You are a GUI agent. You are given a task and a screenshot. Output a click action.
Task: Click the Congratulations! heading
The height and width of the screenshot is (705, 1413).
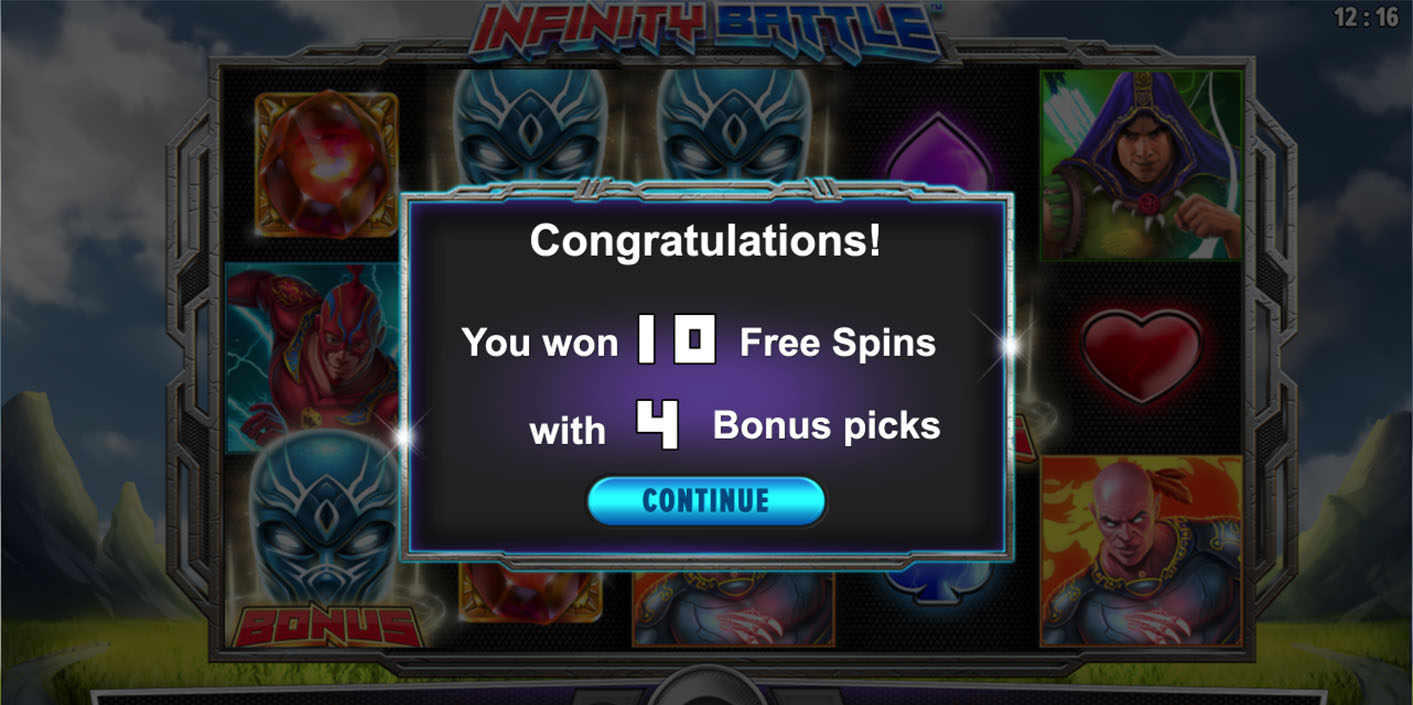(706, 241)
